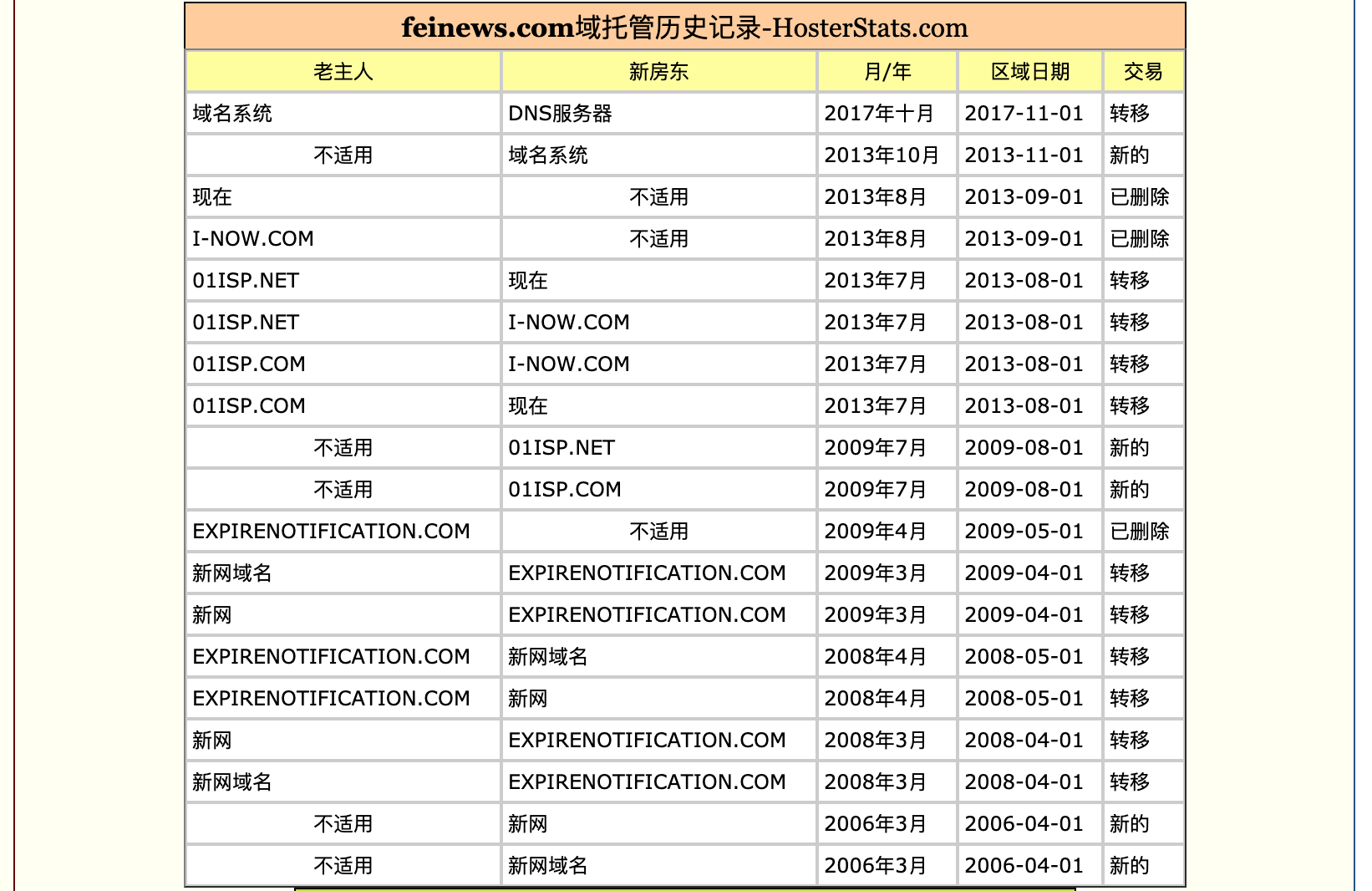Click 2008-05-01 in the new-owner 新网域名 row
This screenshot has height=891, width=1372.
click(x=1024, y=657)
